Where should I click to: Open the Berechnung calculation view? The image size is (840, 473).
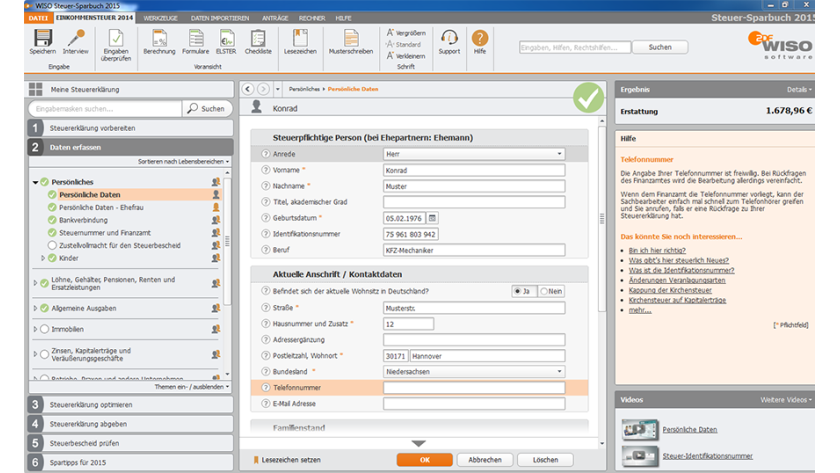[x=159, y=38]
